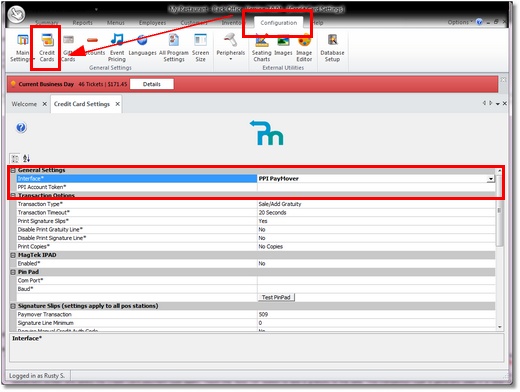Launch the Images utility
This screenshot has width=520, height=392.
tap(283, 45)
